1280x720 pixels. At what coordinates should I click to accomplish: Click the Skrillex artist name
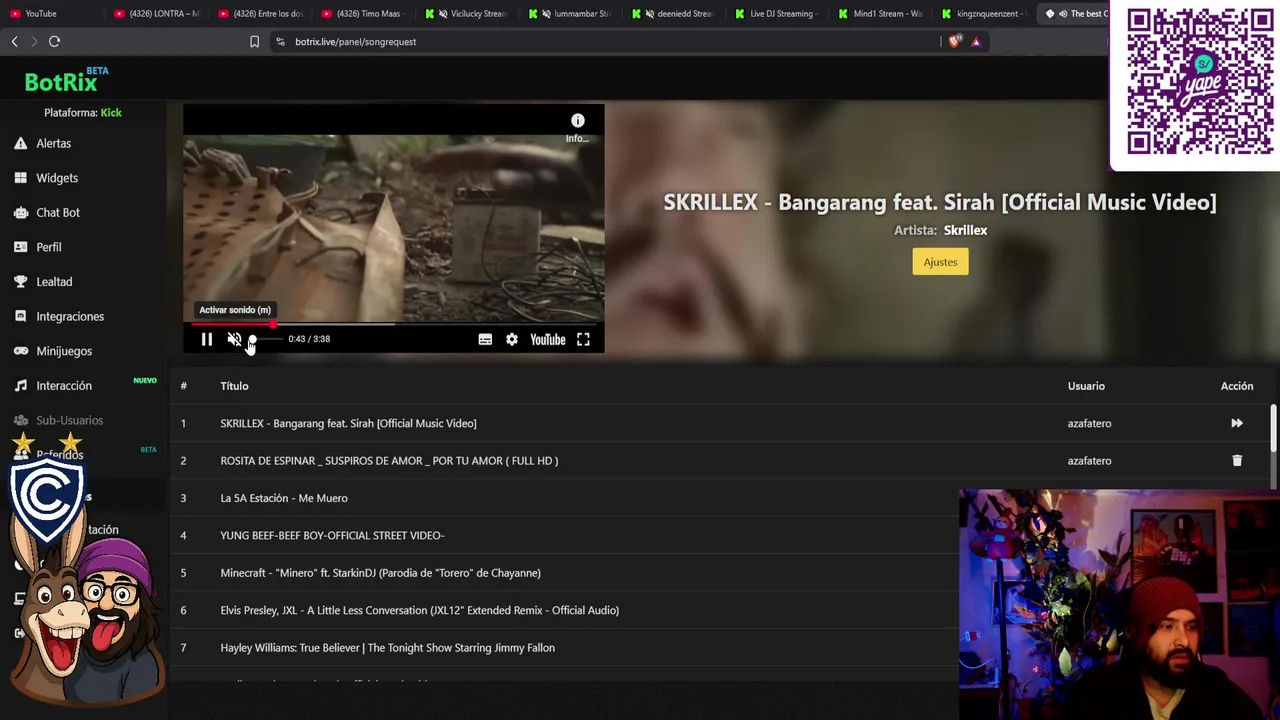click(965, 230)
